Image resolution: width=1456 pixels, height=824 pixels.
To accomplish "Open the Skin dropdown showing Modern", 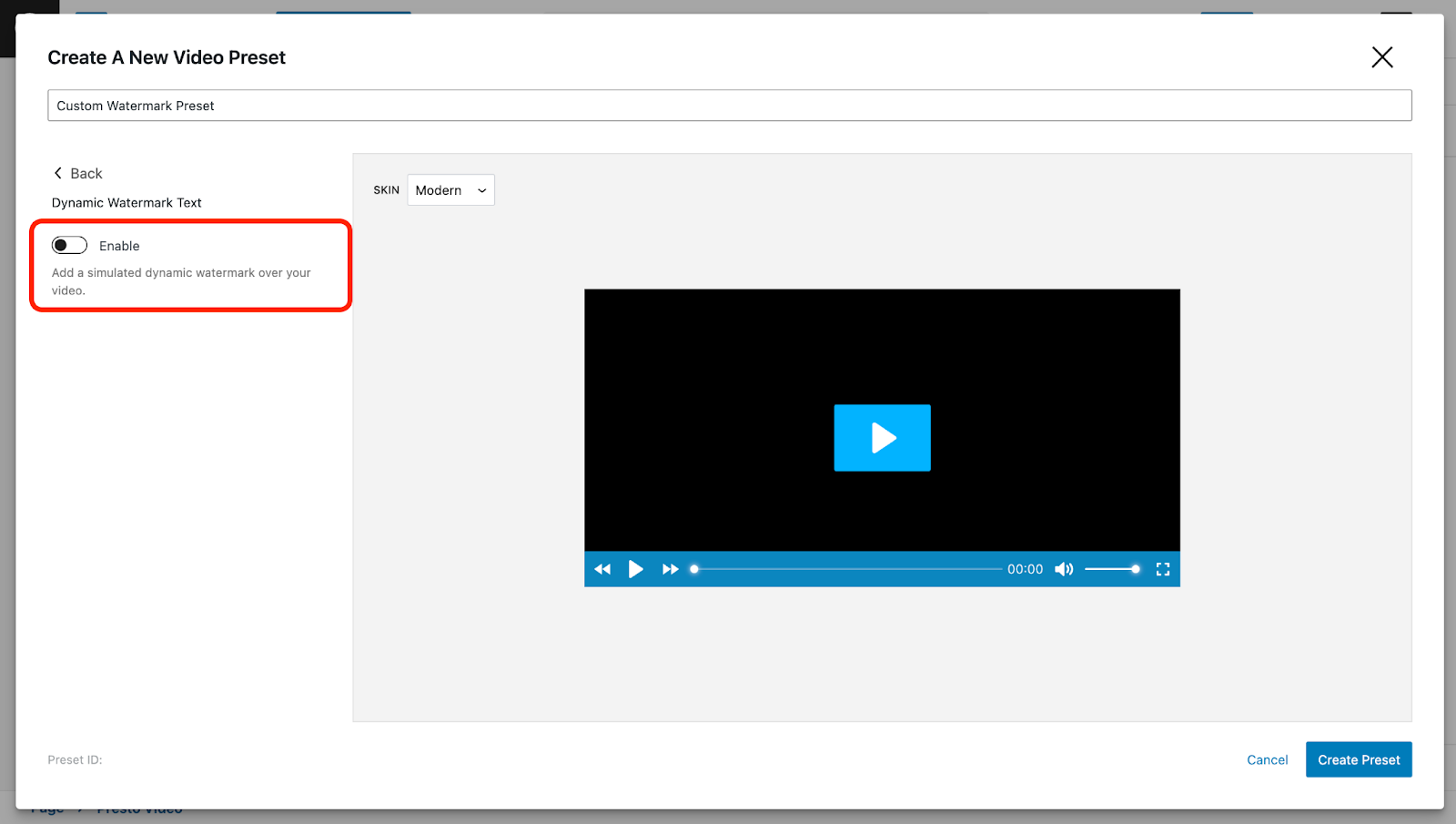I will (x=450, y=190).
